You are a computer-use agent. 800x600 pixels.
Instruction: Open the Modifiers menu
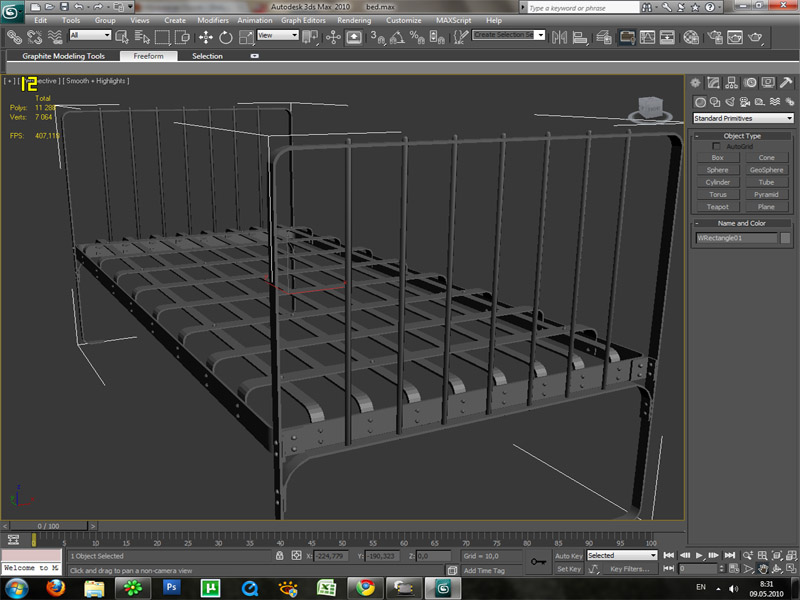tap(213, 20)
